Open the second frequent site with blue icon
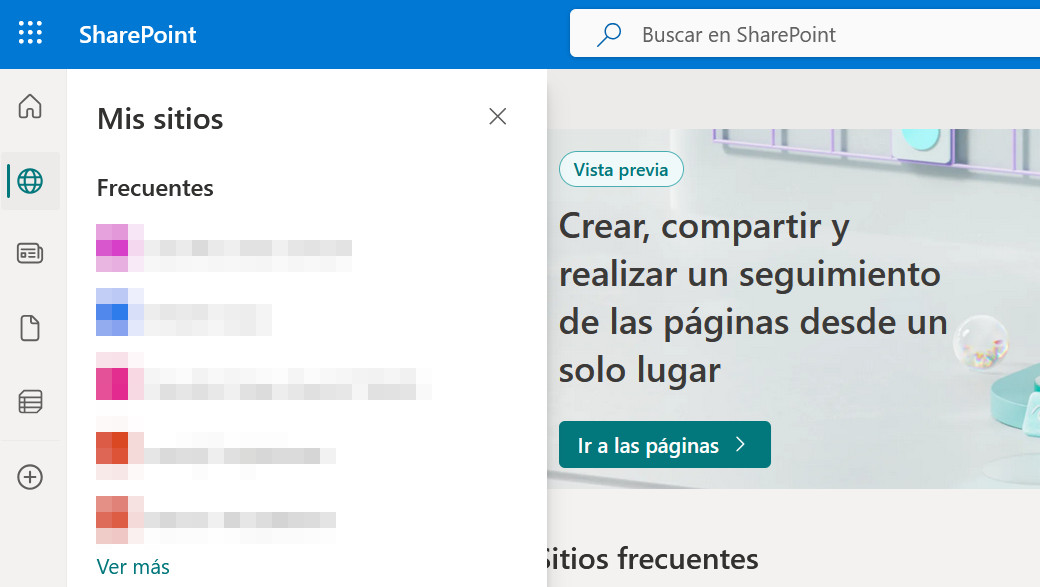Viewport: 1040px width, 587px height. click(x=185, y=312)
